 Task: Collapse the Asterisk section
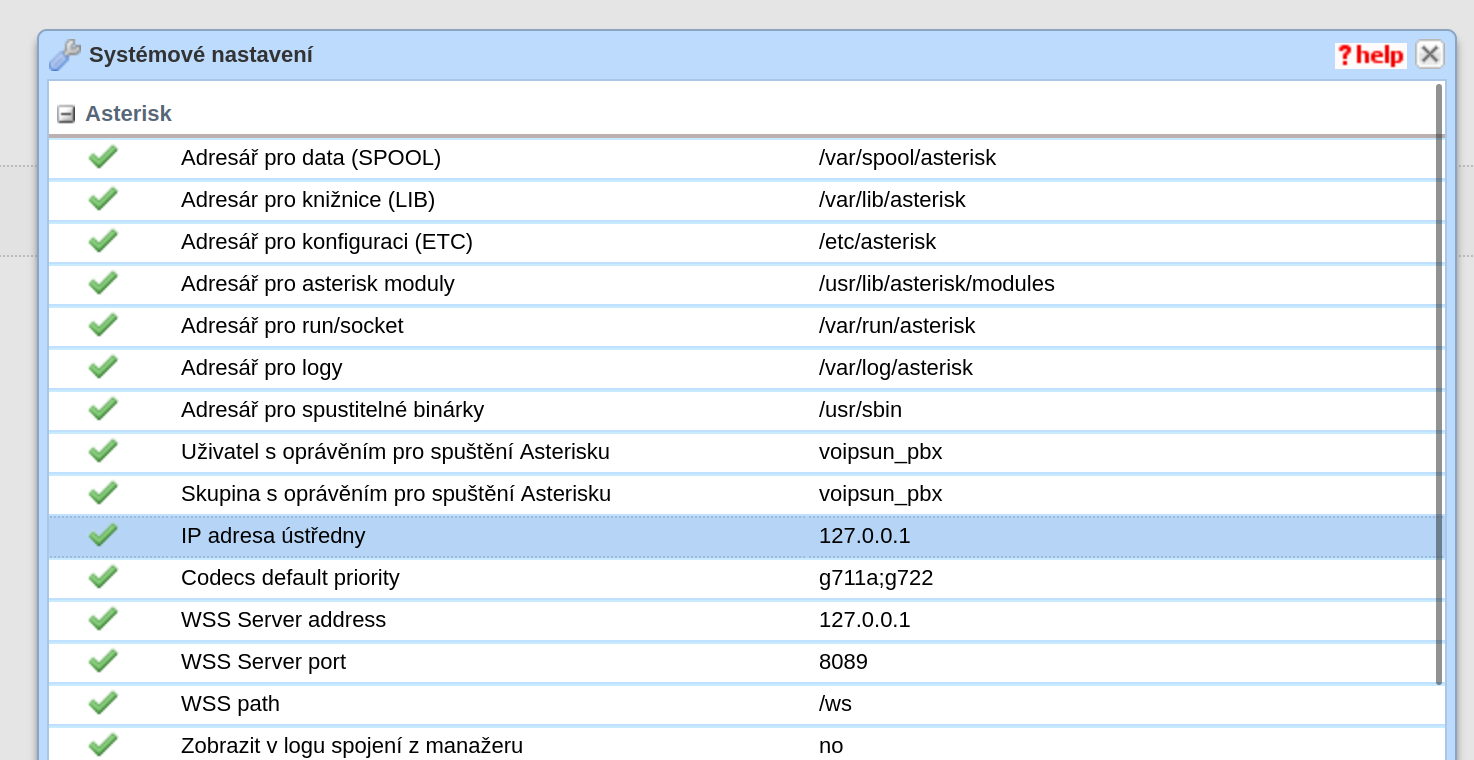click(66, 114)
